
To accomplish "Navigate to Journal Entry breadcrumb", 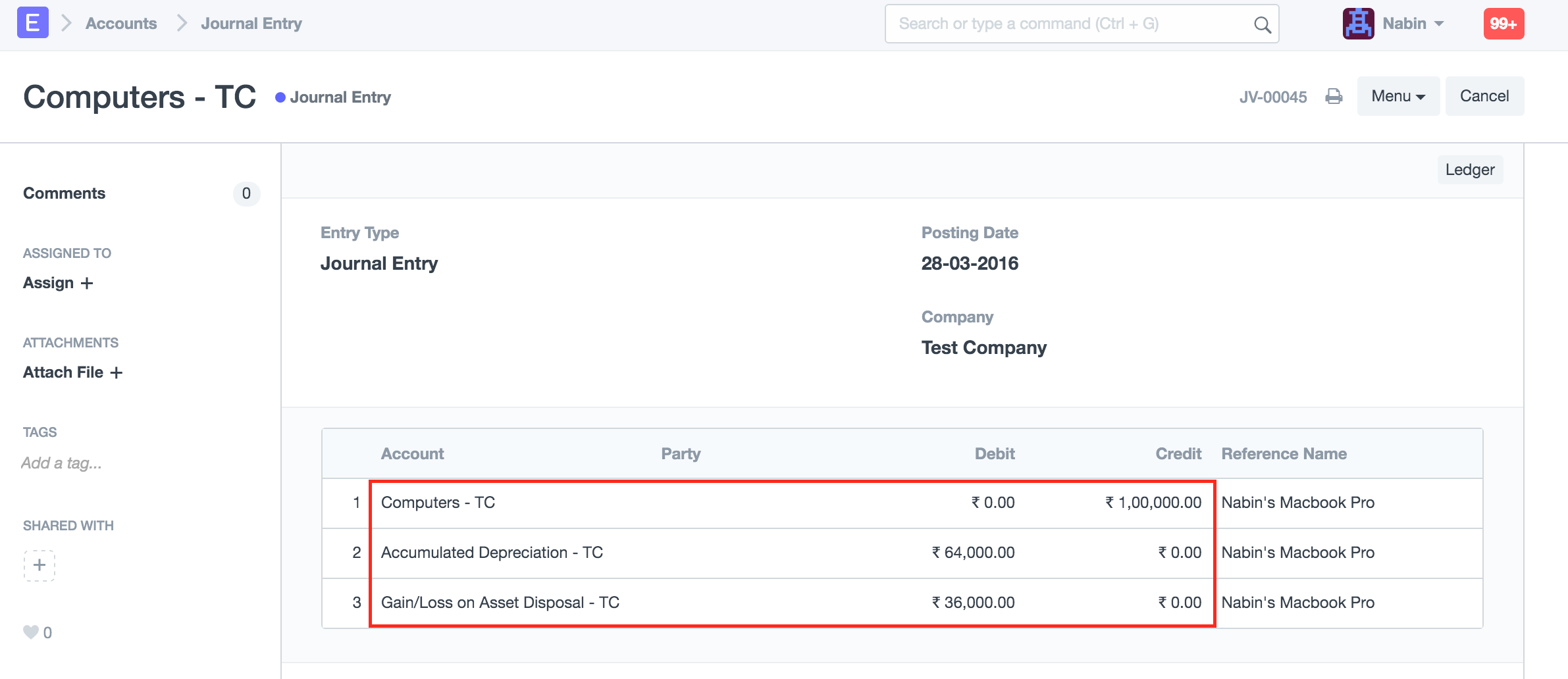I will (x=251, y=24).
